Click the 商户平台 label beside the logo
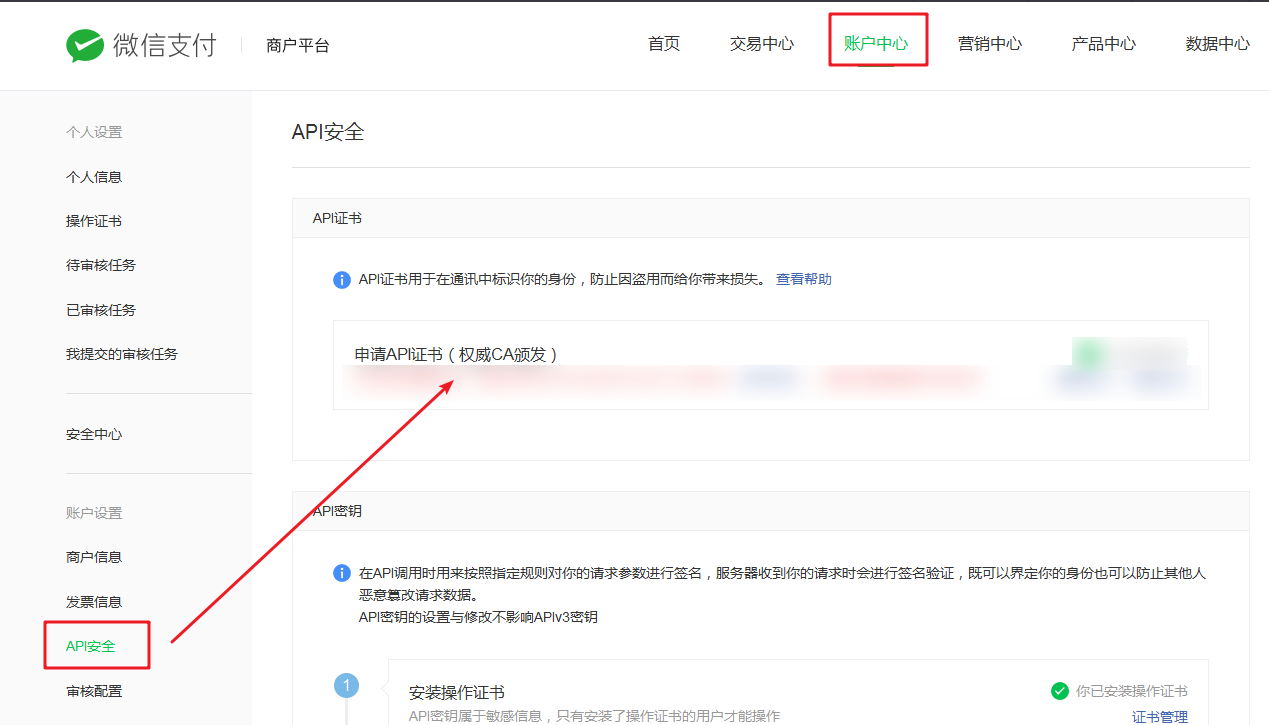 (x=298, y=45)
